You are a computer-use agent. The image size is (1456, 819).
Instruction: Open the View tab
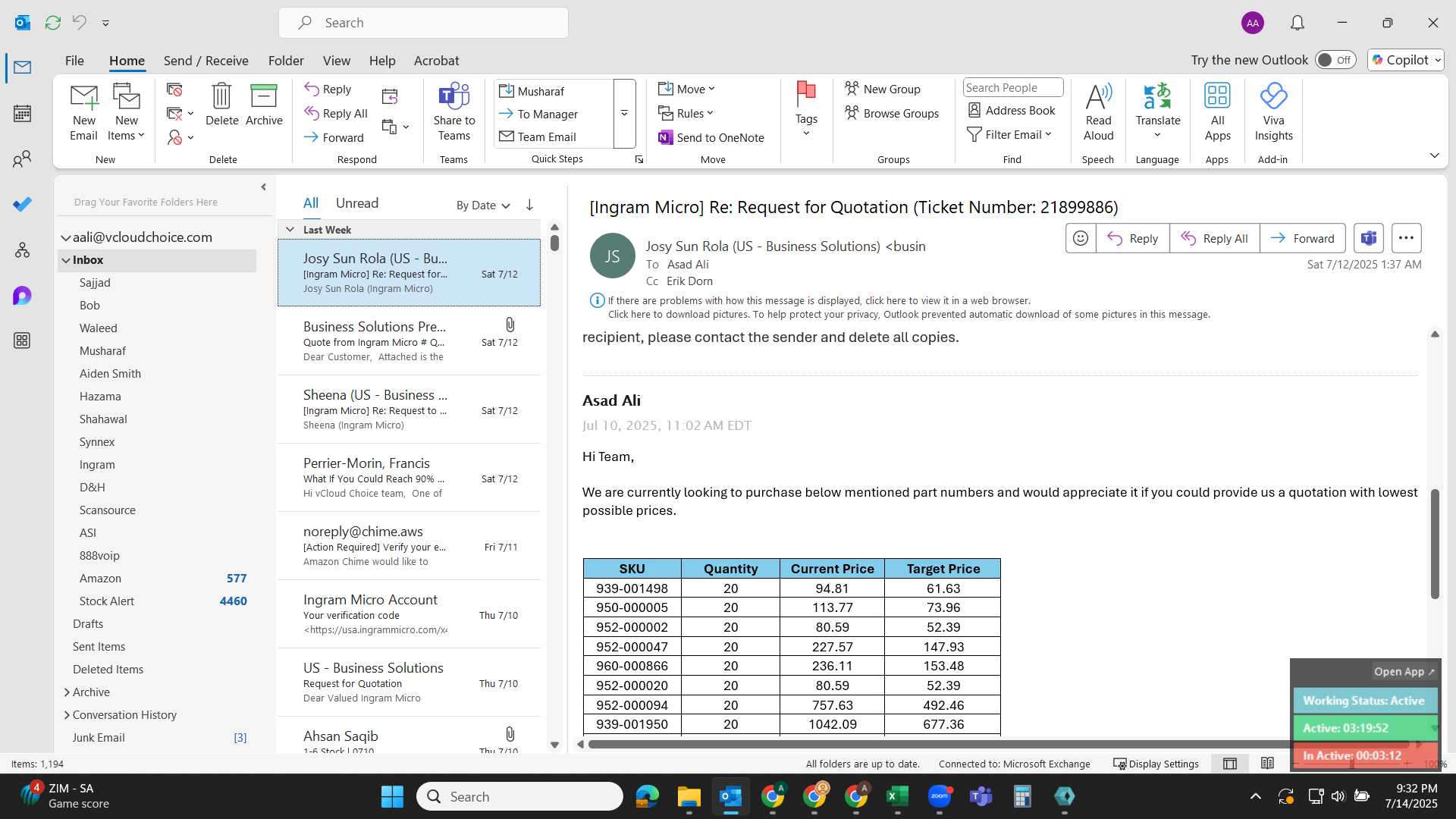click(x=336, y=61)
